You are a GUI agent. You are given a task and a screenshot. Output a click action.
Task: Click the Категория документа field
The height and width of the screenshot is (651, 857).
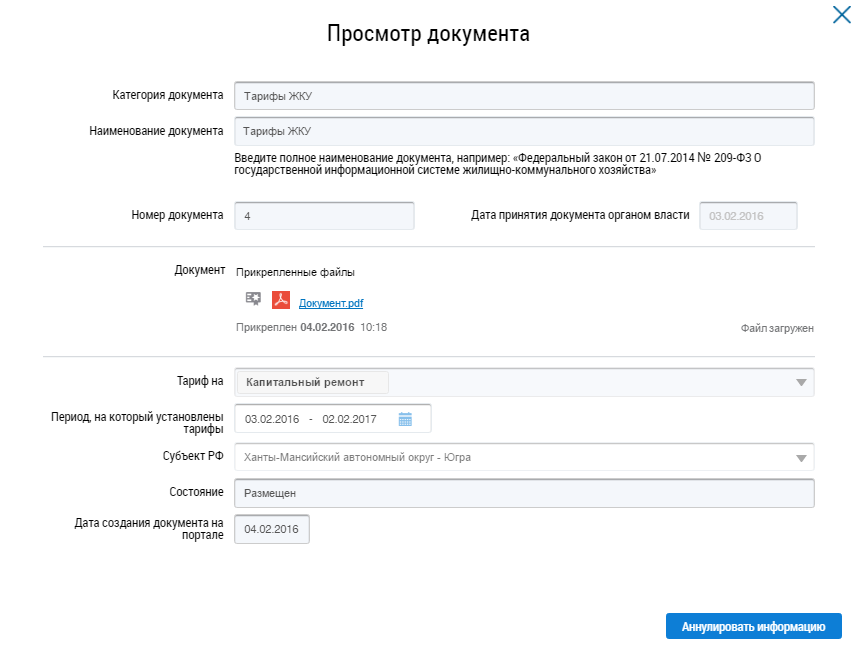(x=523, y=96)
